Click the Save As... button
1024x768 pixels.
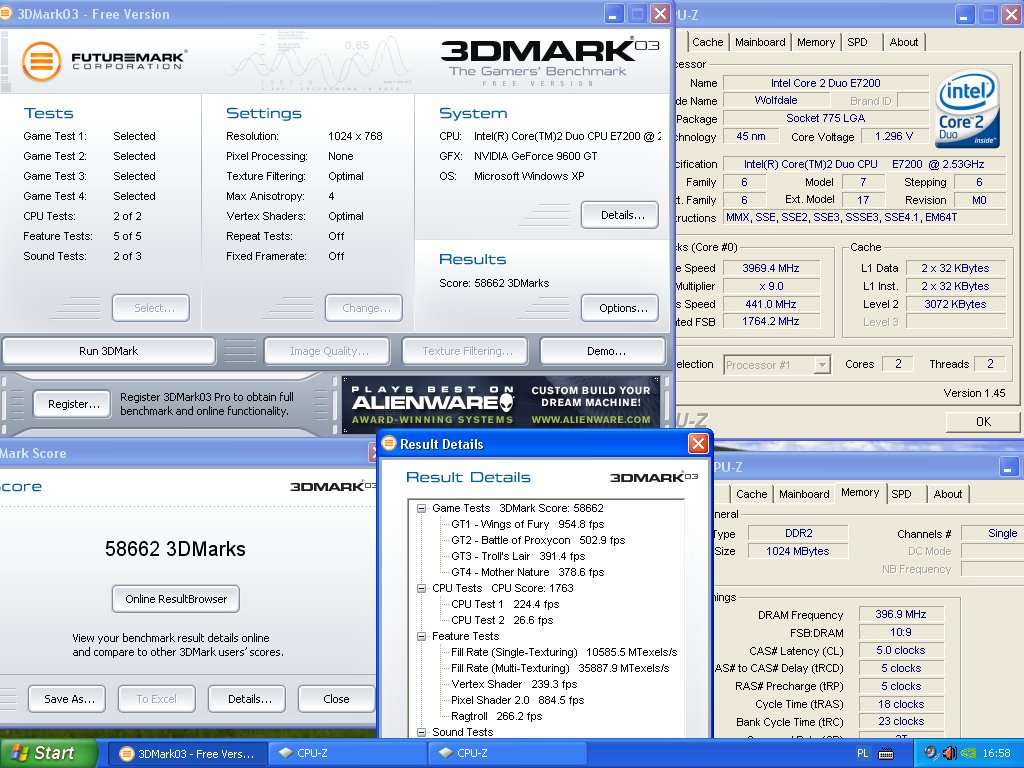[x=69, y=699]
